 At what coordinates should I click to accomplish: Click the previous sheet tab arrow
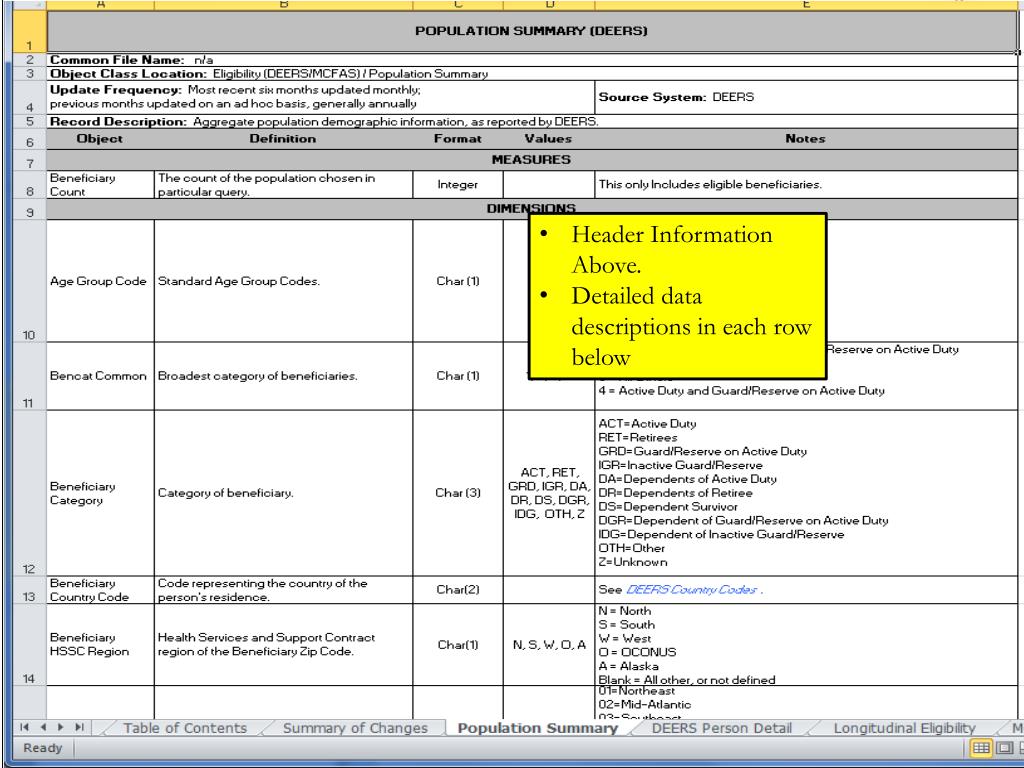43,727
